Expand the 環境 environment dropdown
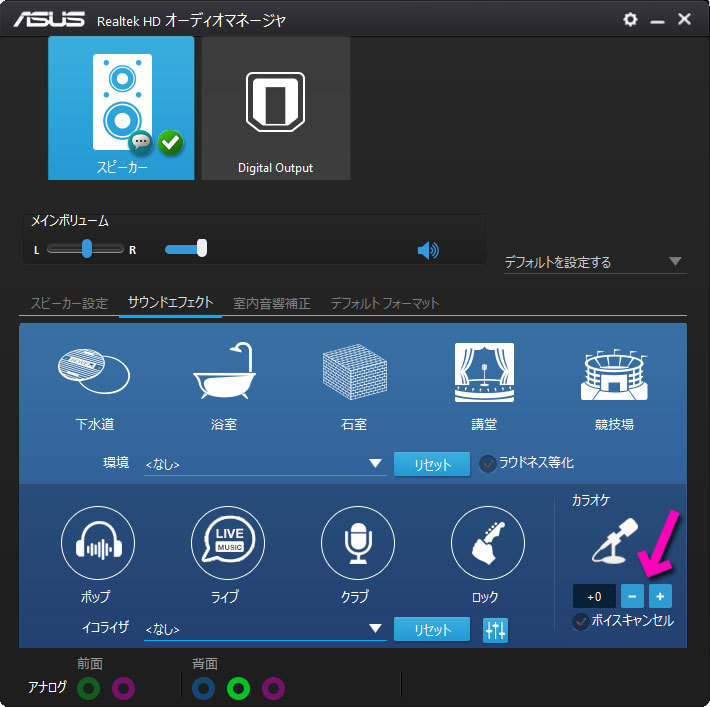 point(375,463)
